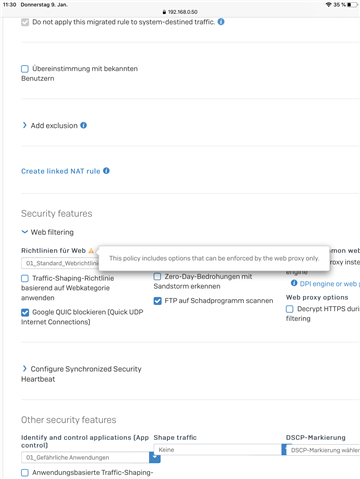Tap the battery status icon
360x479 pixels.
point(352,5)
